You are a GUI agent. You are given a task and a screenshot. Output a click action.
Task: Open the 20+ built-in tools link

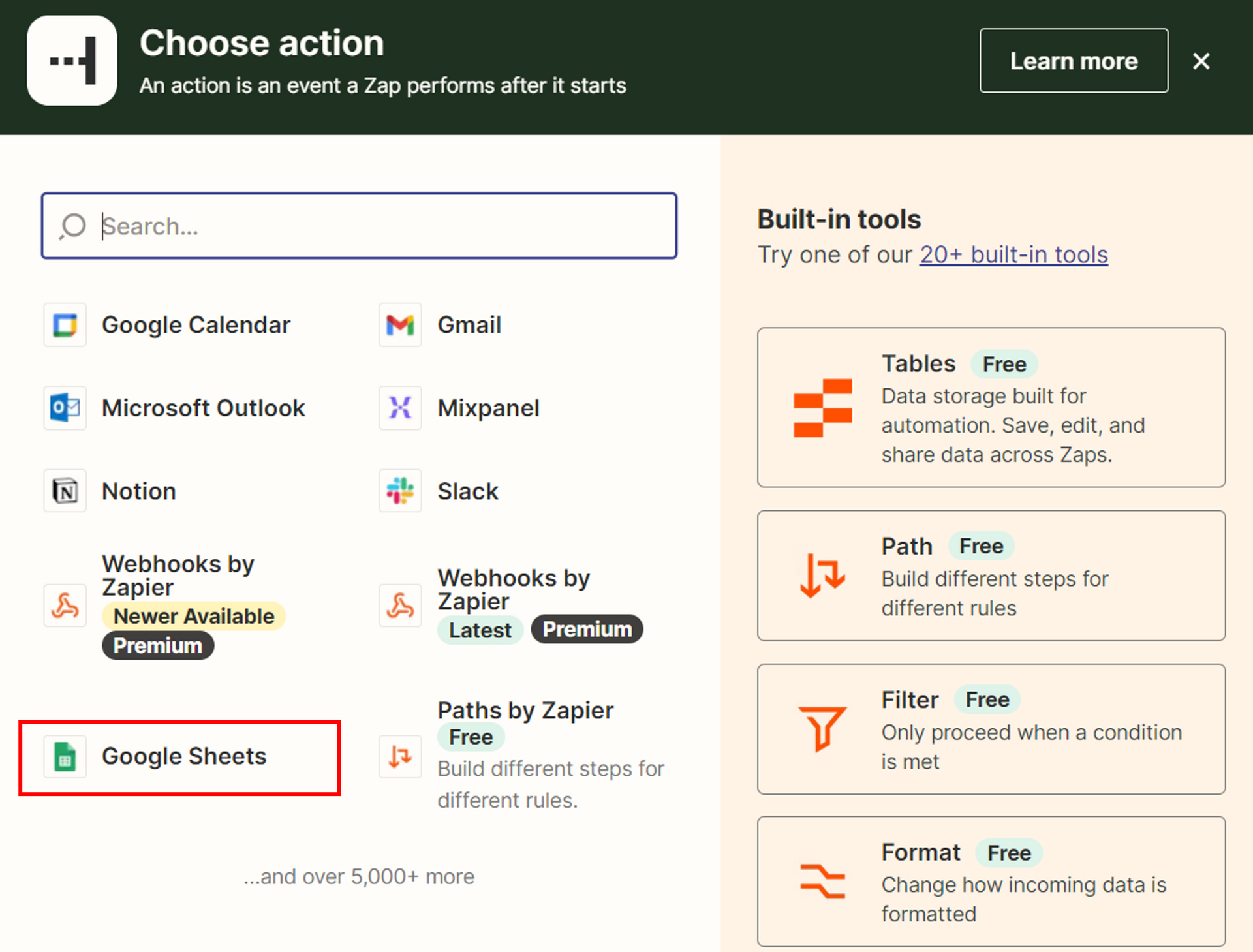click(1013, 254)
